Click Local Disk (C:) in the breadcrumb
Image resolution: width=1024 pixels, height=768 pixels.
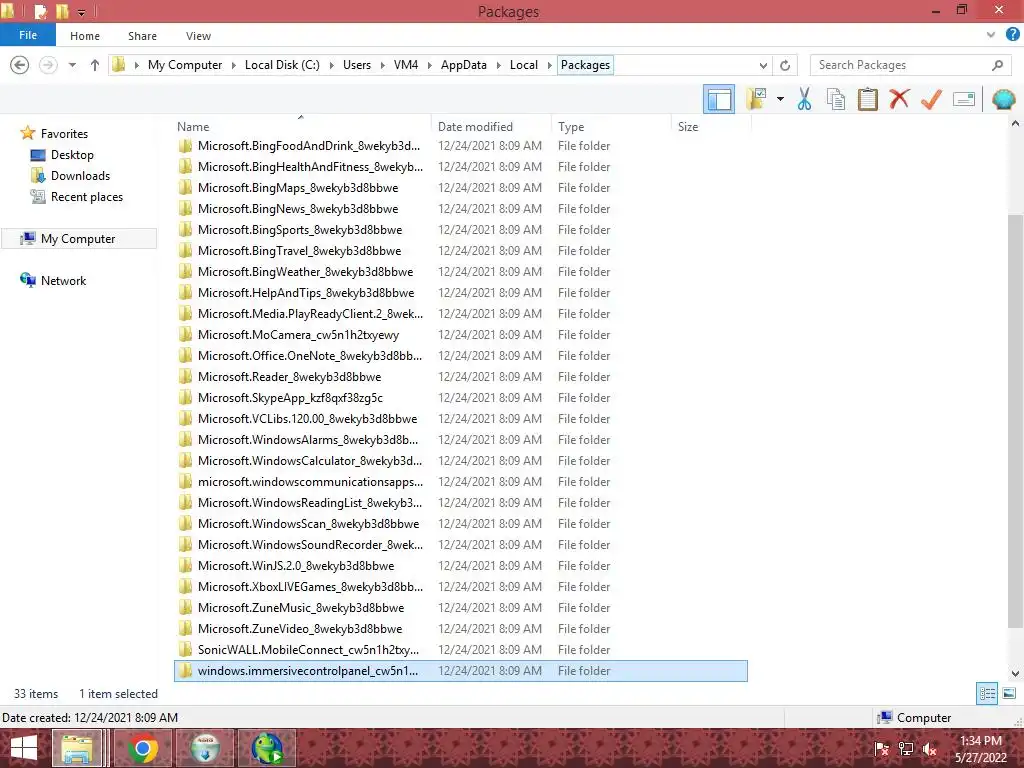tap(282, 65)
